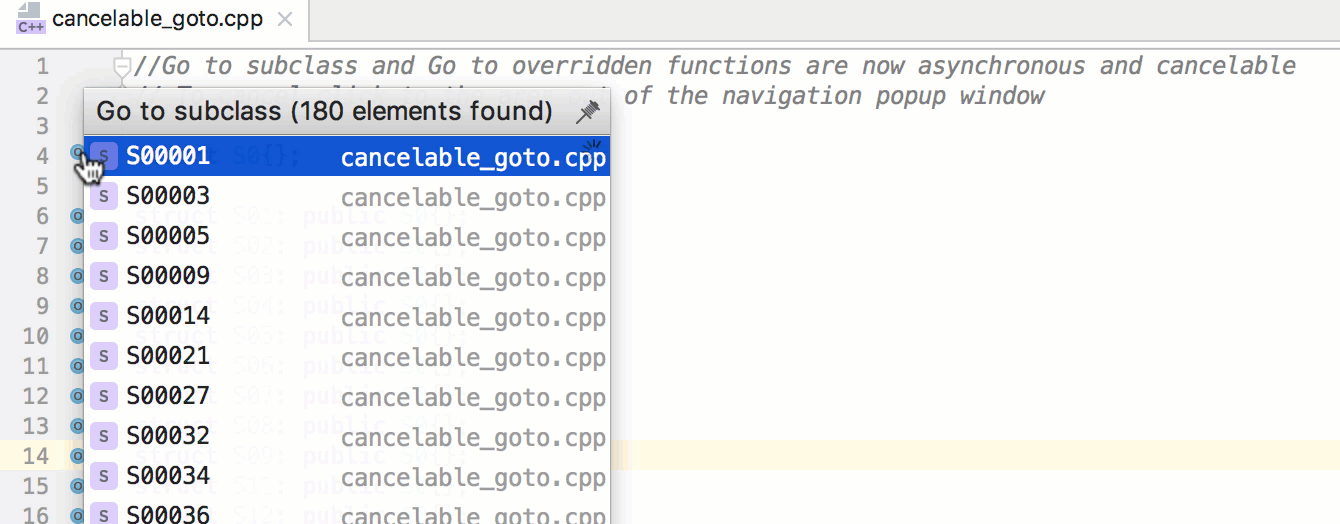Select subclass S00005 in popup list
The width and height of the screenshot is (1340, 524).
(x=347, y=236)
